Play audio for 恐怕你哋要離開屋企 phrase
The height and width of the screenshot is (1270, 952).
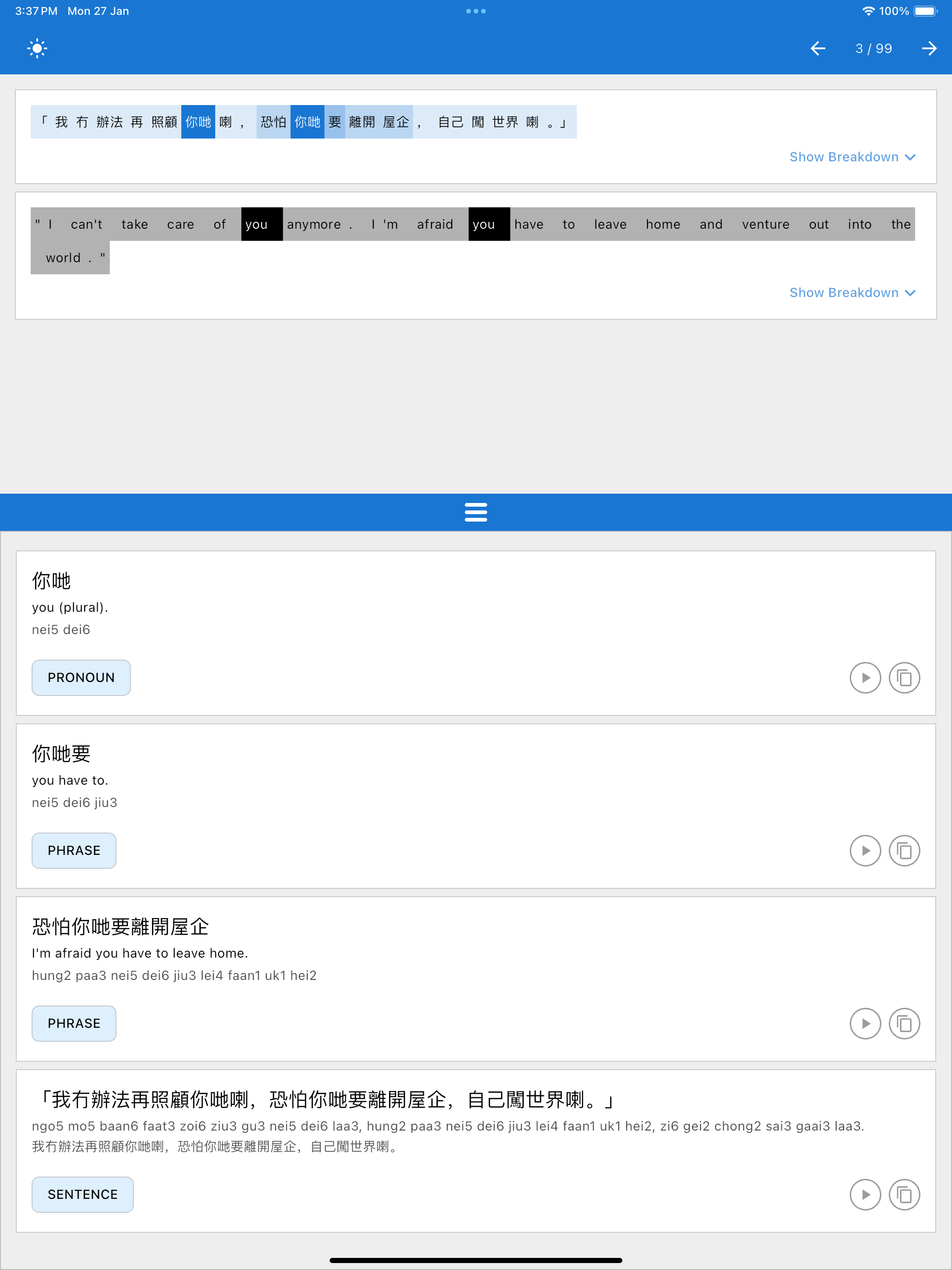tap(865, 1023)
